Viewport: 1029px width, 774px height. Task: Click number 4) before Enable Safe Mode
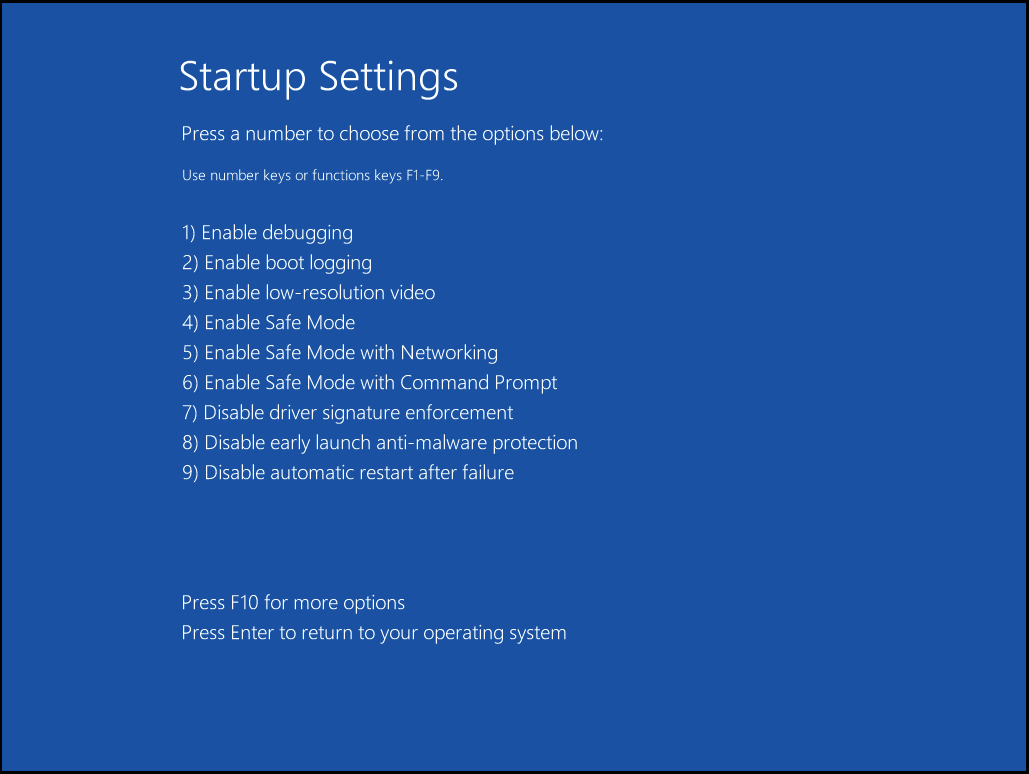[190, 323]
